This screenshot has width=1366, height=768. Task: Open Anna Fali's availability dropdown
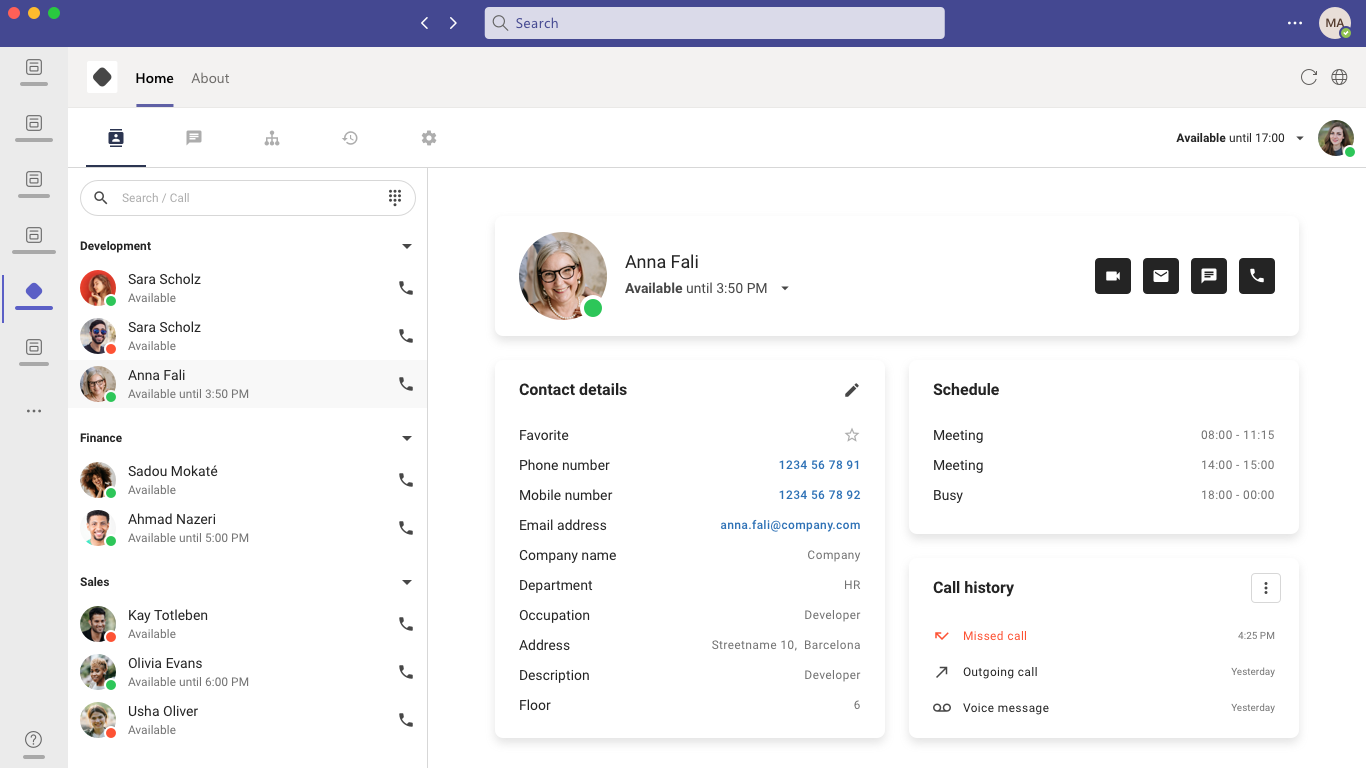785,287
